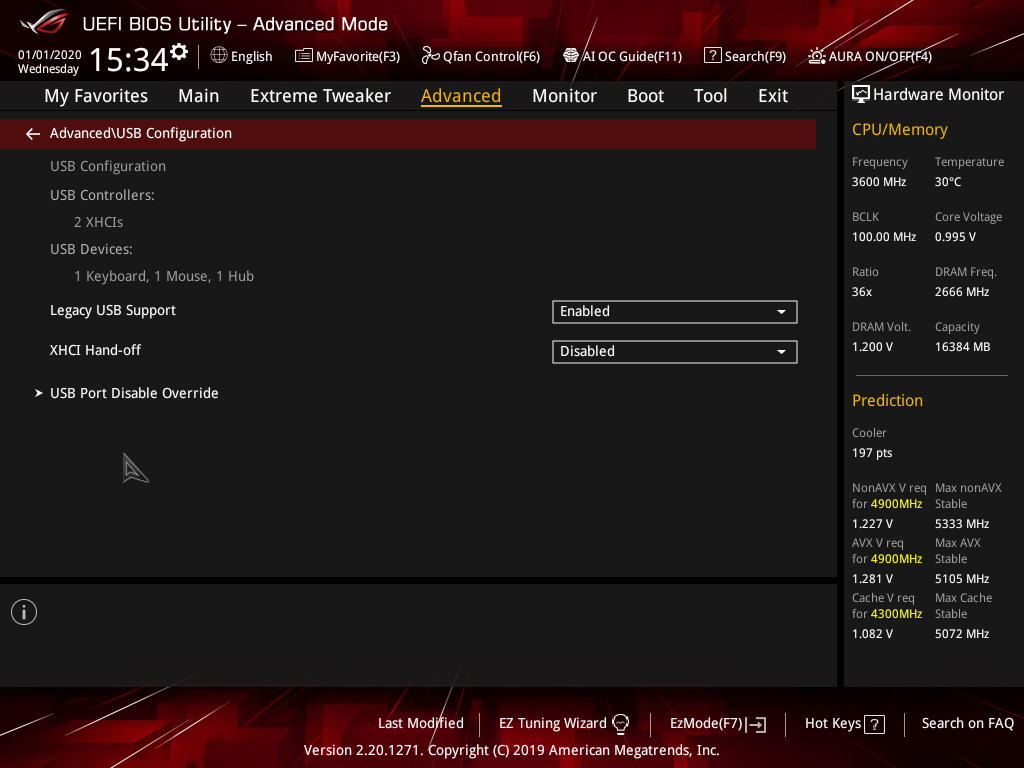Open Legacy USB Support dropdown
This screenshot has height=768, width=1024.
tap(675, 312)
